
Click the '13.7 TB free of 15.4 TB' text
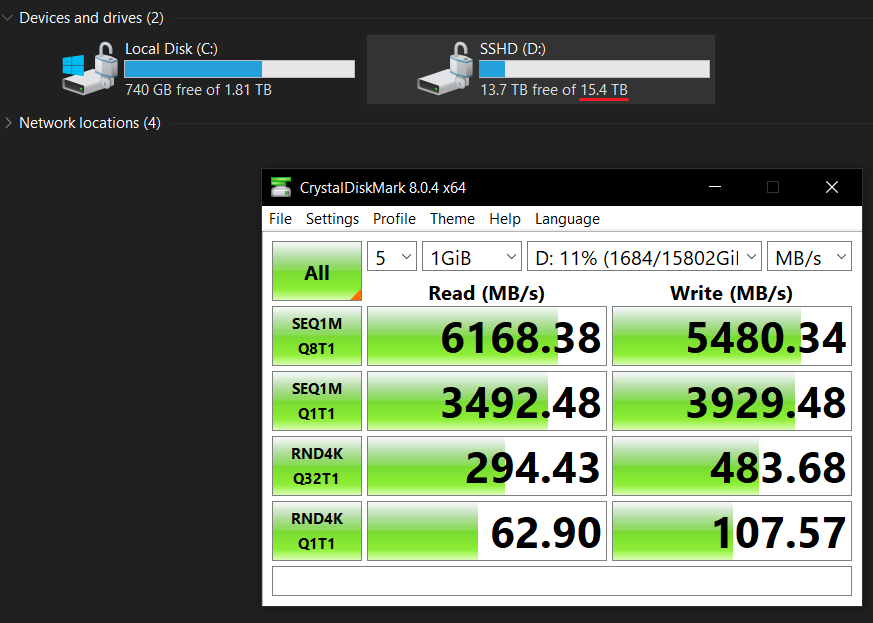(x=554, y=90)
